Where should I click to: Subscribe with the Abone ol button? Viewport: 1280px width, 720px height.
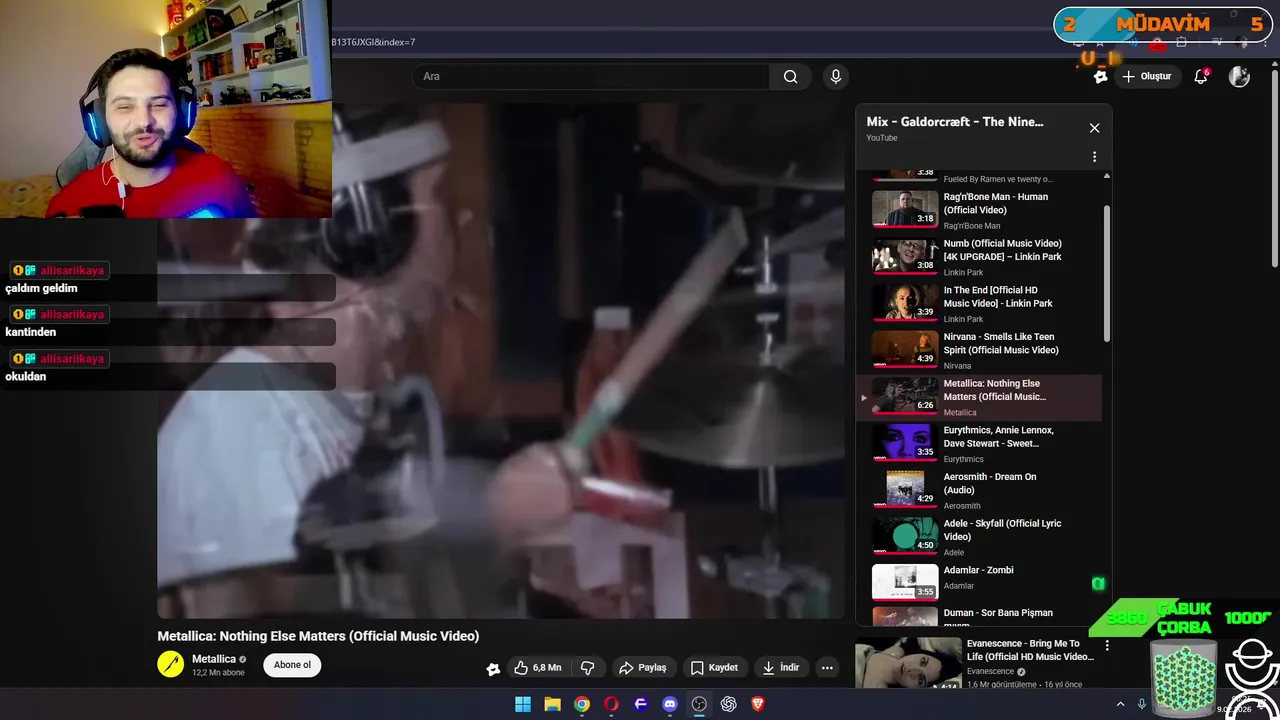292,665
